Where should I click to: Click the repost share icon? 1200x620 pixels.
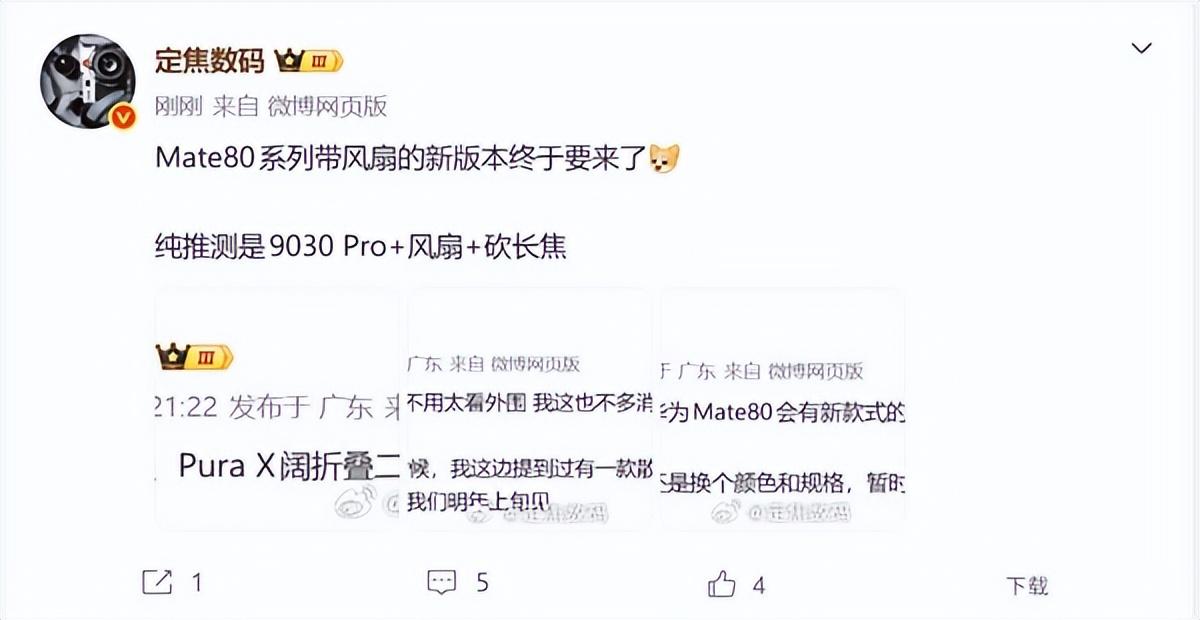pos(157,582)
